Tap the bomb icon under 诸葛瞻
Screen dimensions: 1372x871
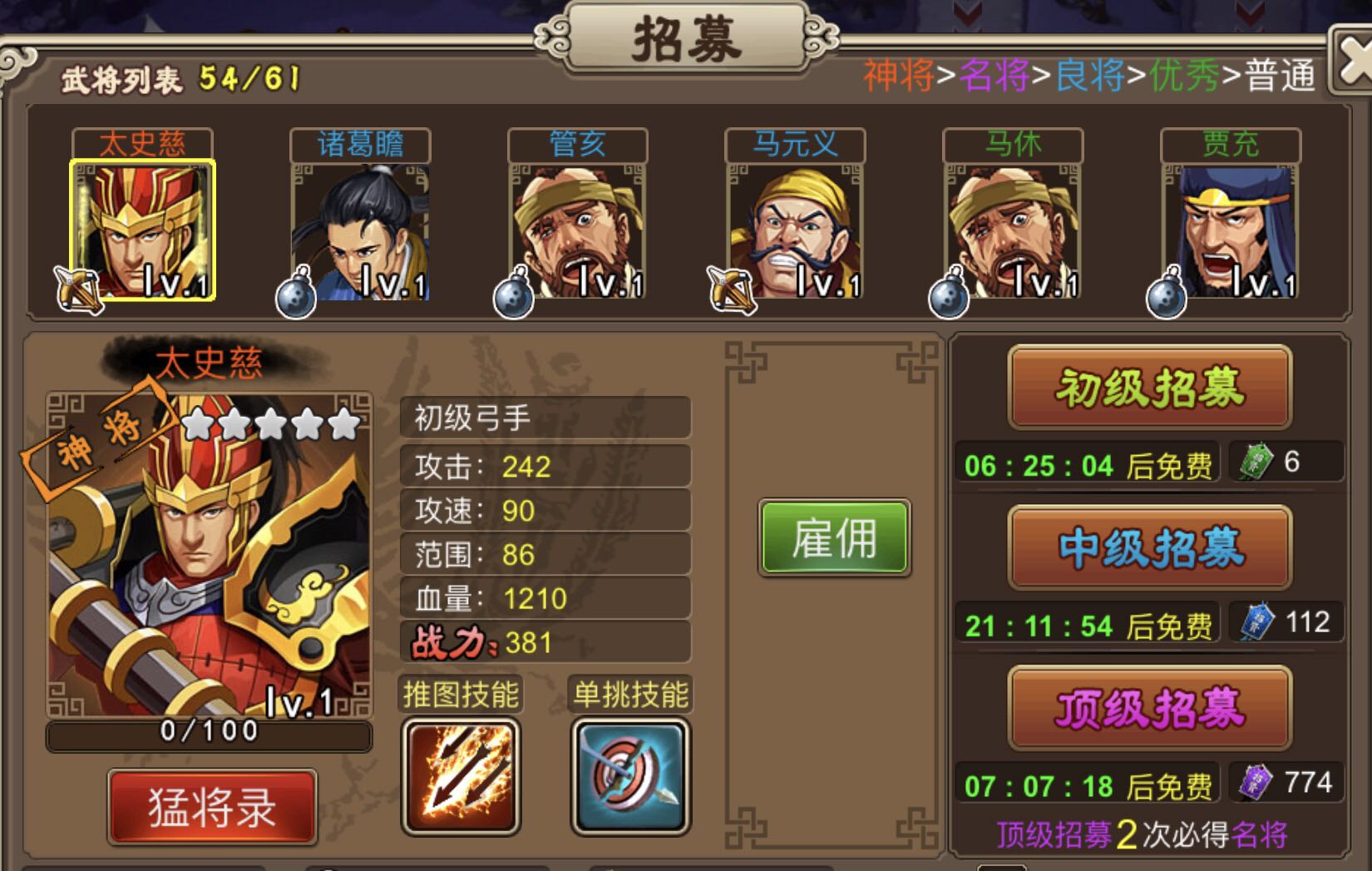tap(296, 293)
